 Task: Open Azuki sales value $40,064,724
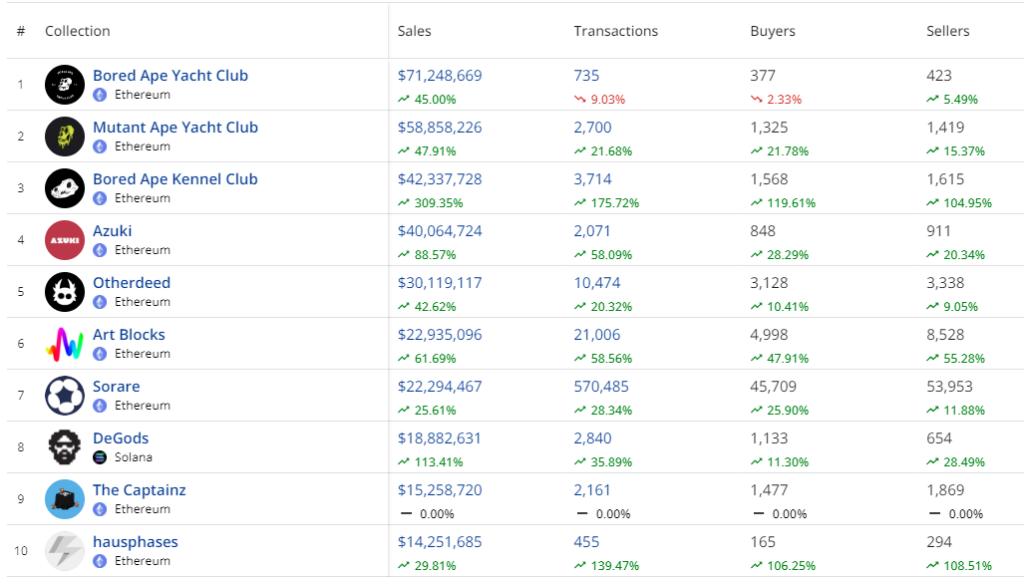[439, 231]
